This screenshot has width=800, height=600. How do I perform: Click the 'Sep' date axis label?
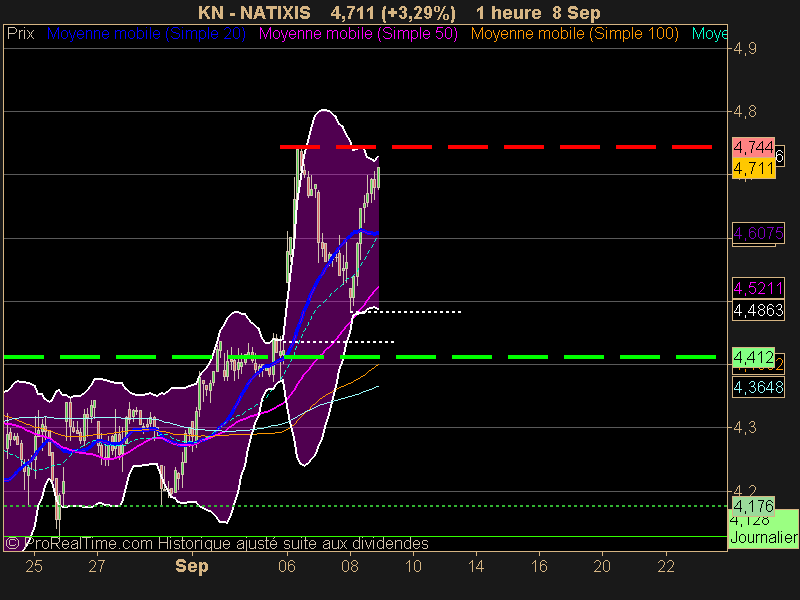click(192, 566)
